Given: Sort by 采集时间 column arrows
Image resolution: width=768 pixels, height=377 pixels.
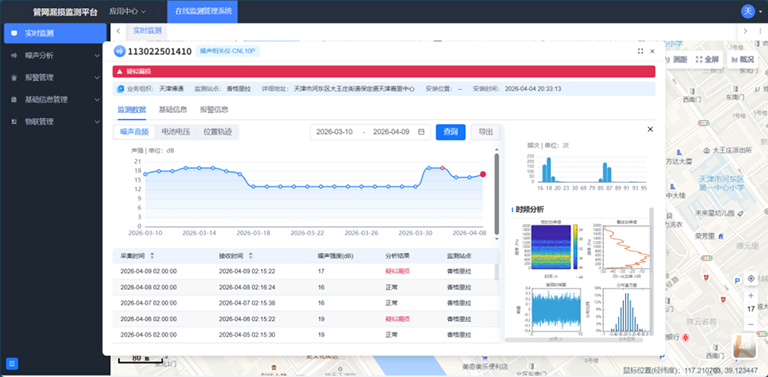Looking at the screenshot, I should coord(152,256).
